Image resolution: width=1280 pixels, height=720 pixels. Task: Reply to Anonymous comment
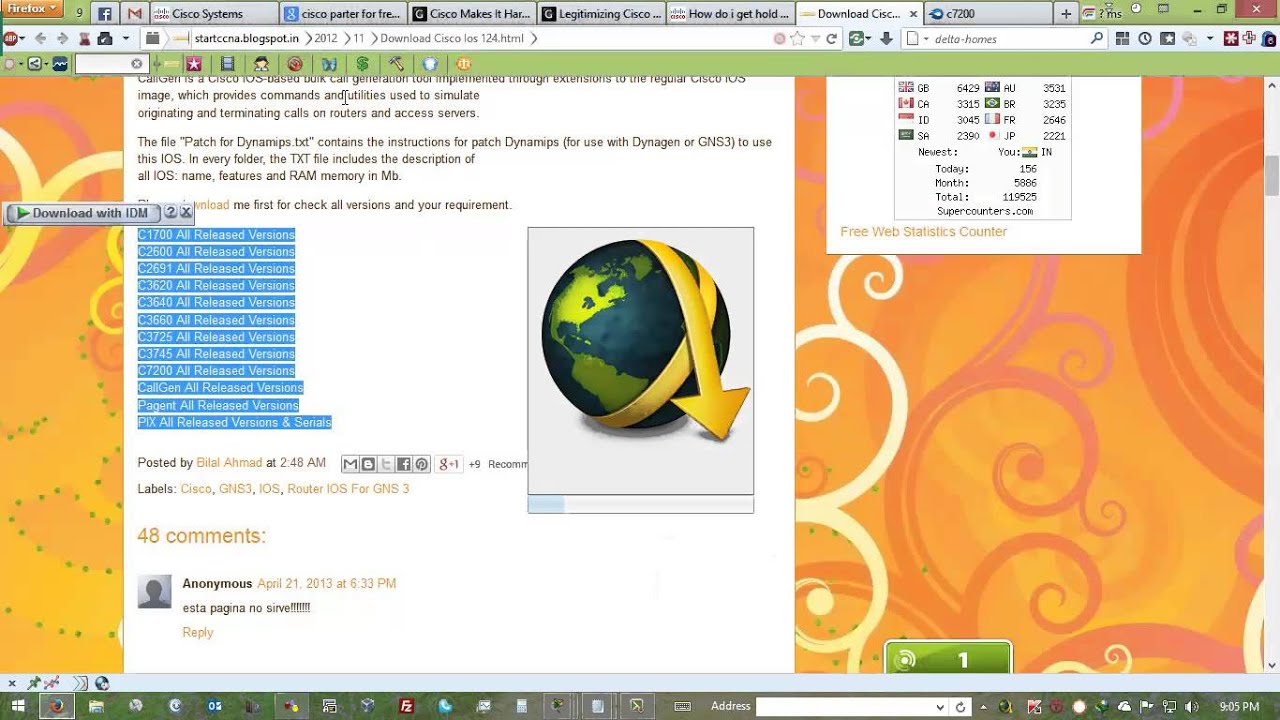click(197, 632)
